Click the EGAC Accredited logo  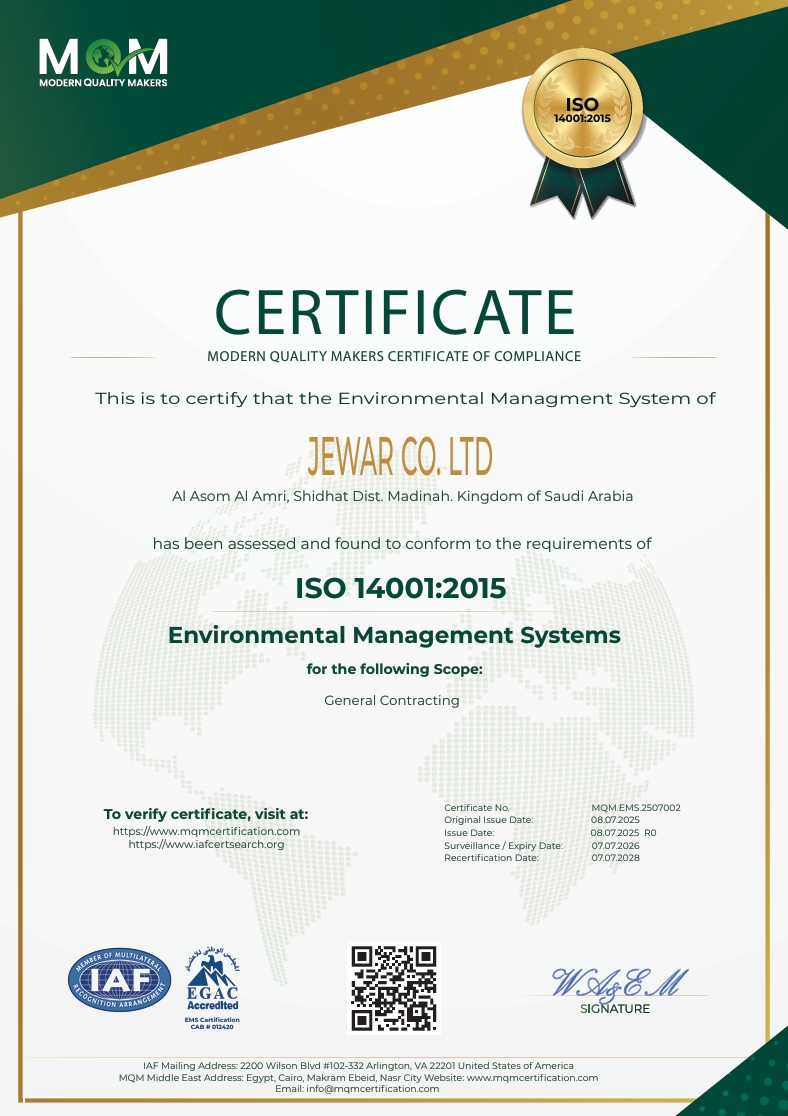click(212, 980)
